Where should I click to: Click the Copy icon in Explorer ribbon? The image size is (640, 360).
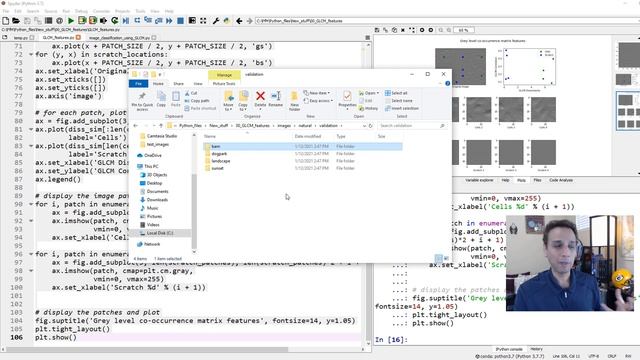tap(161, 99)
